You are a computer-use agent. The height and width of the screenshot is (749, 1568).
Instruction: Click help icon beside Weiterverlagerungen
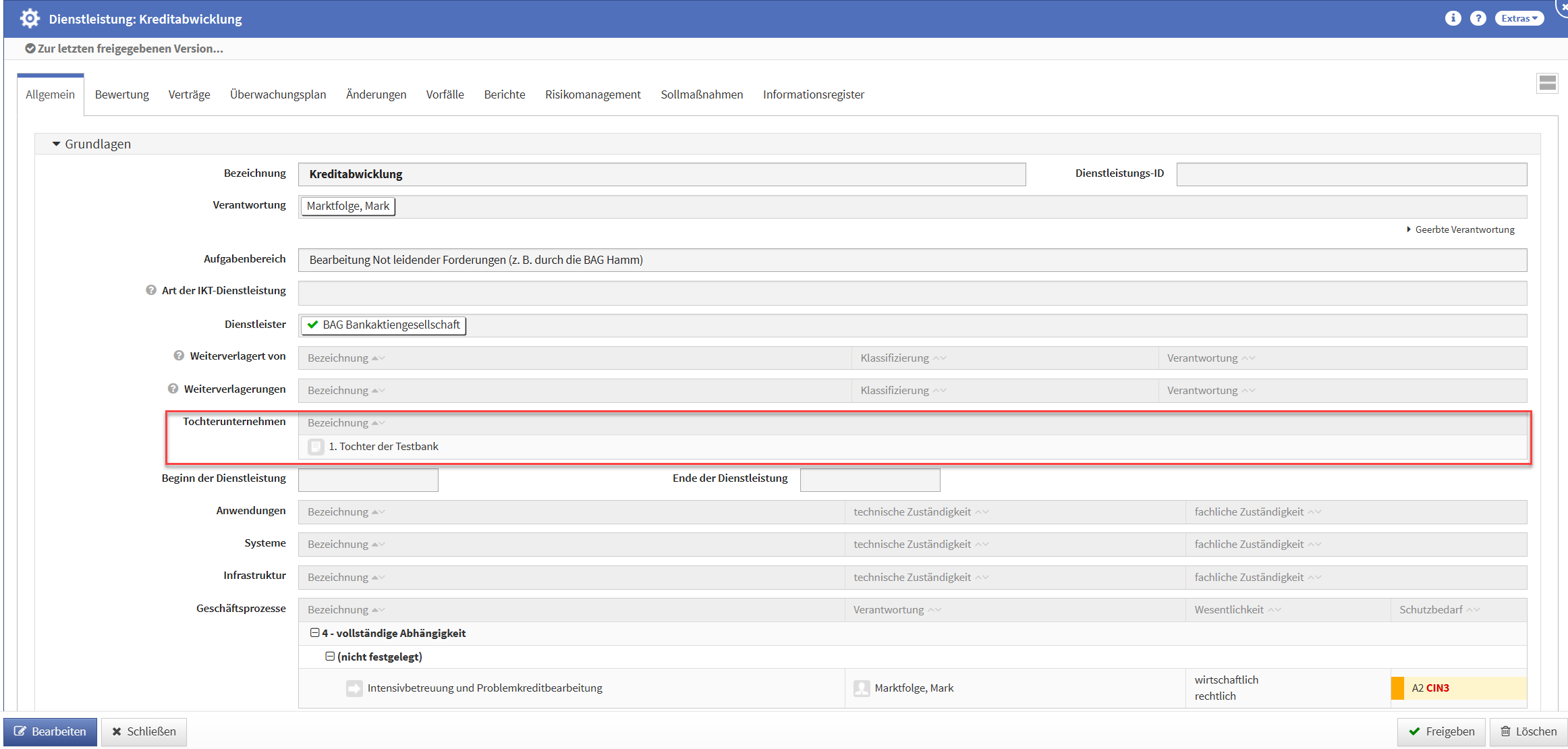point(173,389)
